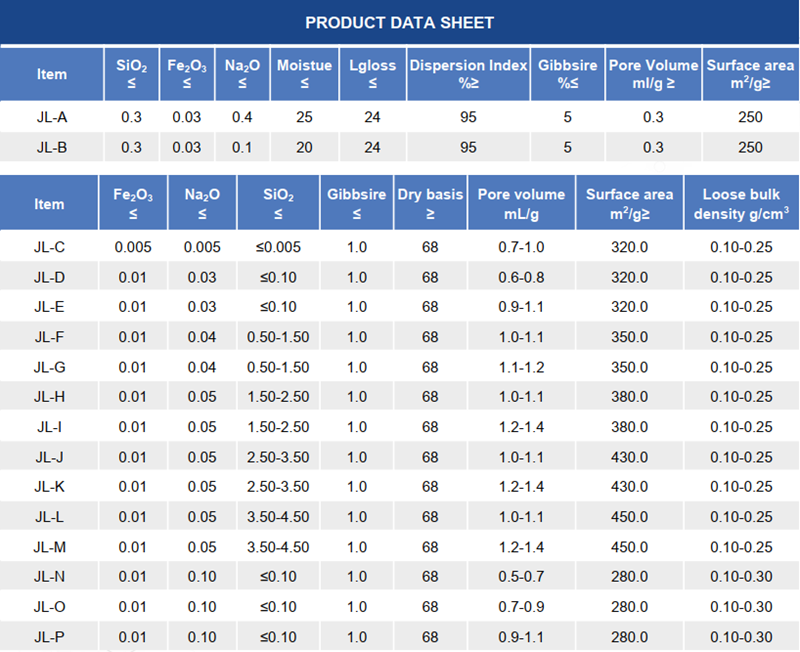Select JL-C's pore volume value 0.7-1.0
800x652 pixels.
click(x=521, y=247)
